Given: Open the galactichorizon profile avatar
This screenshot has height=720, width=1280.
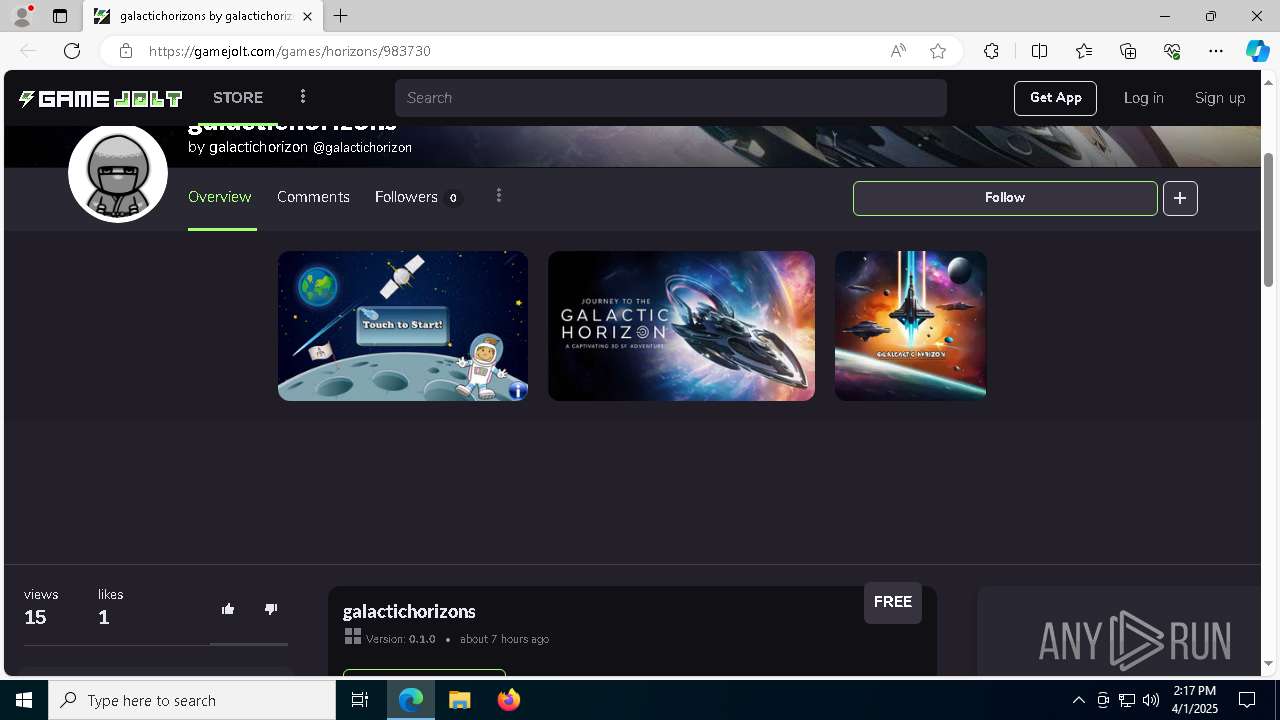Looking at the screenshot, I should point(118,172).
